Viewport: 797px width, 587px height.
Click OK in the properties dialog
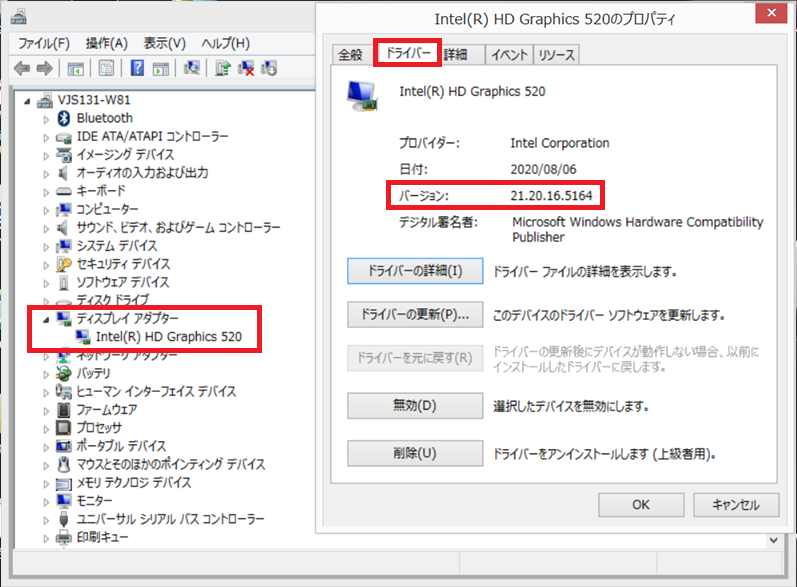coord(641,505)
